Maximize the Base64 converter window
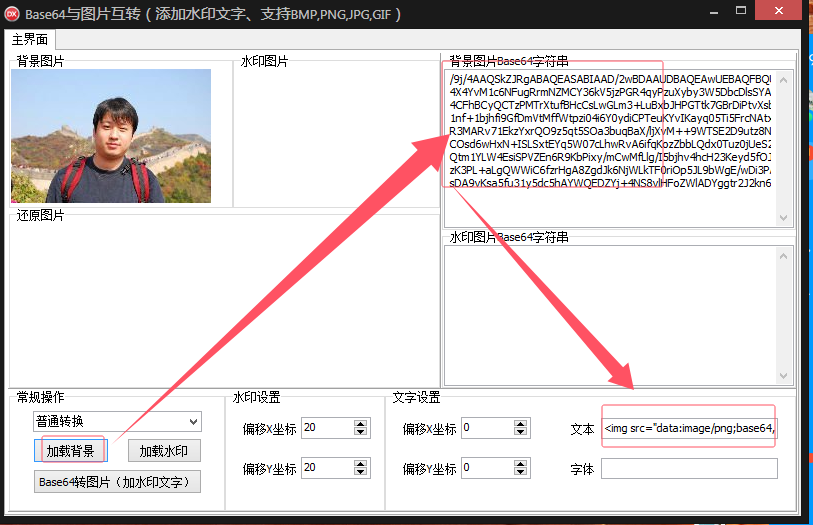Viewport: 813px width, 525px height. pos(741,11)
